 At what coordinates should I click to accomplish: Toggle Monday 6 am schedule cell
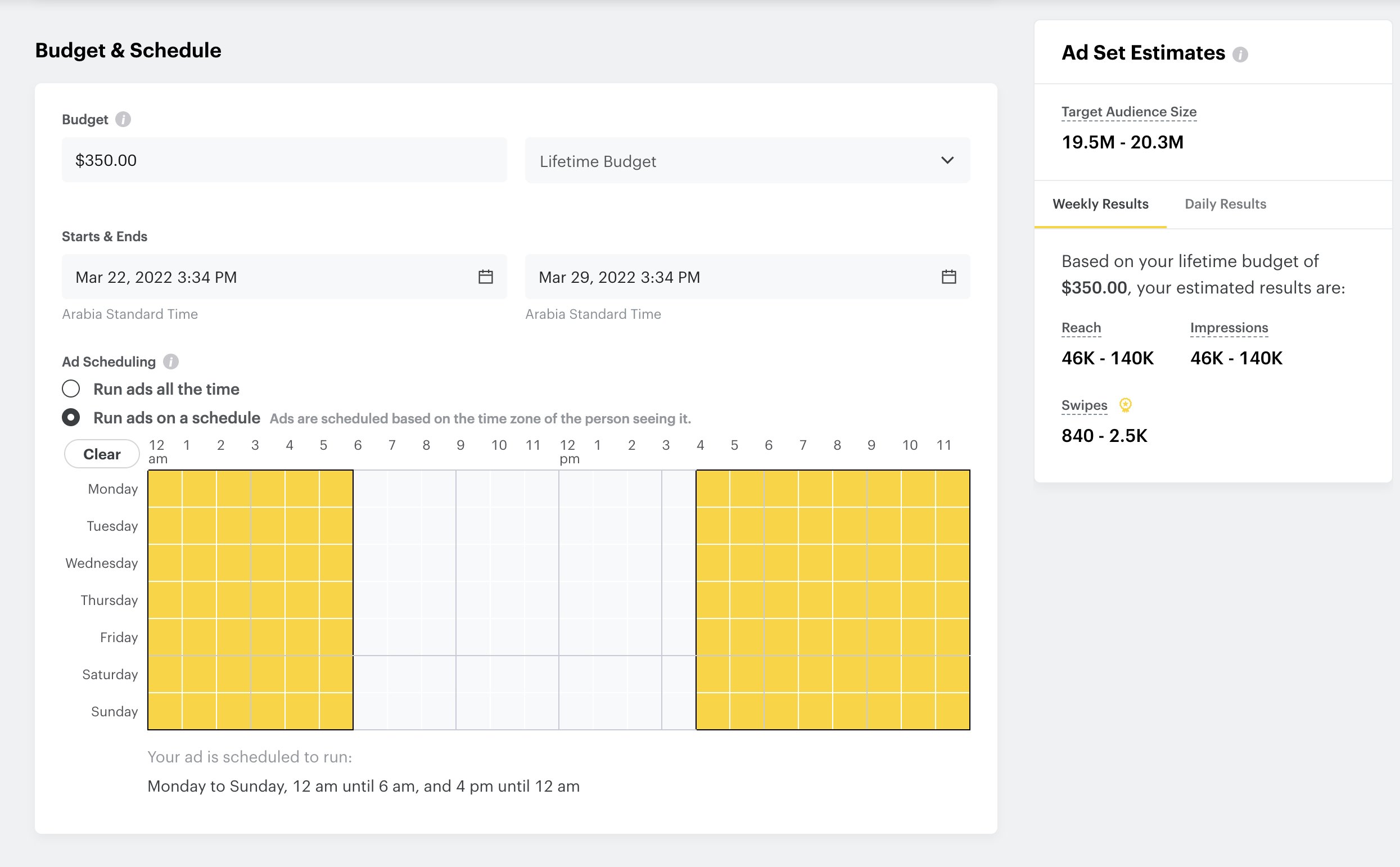pos(371,489)
